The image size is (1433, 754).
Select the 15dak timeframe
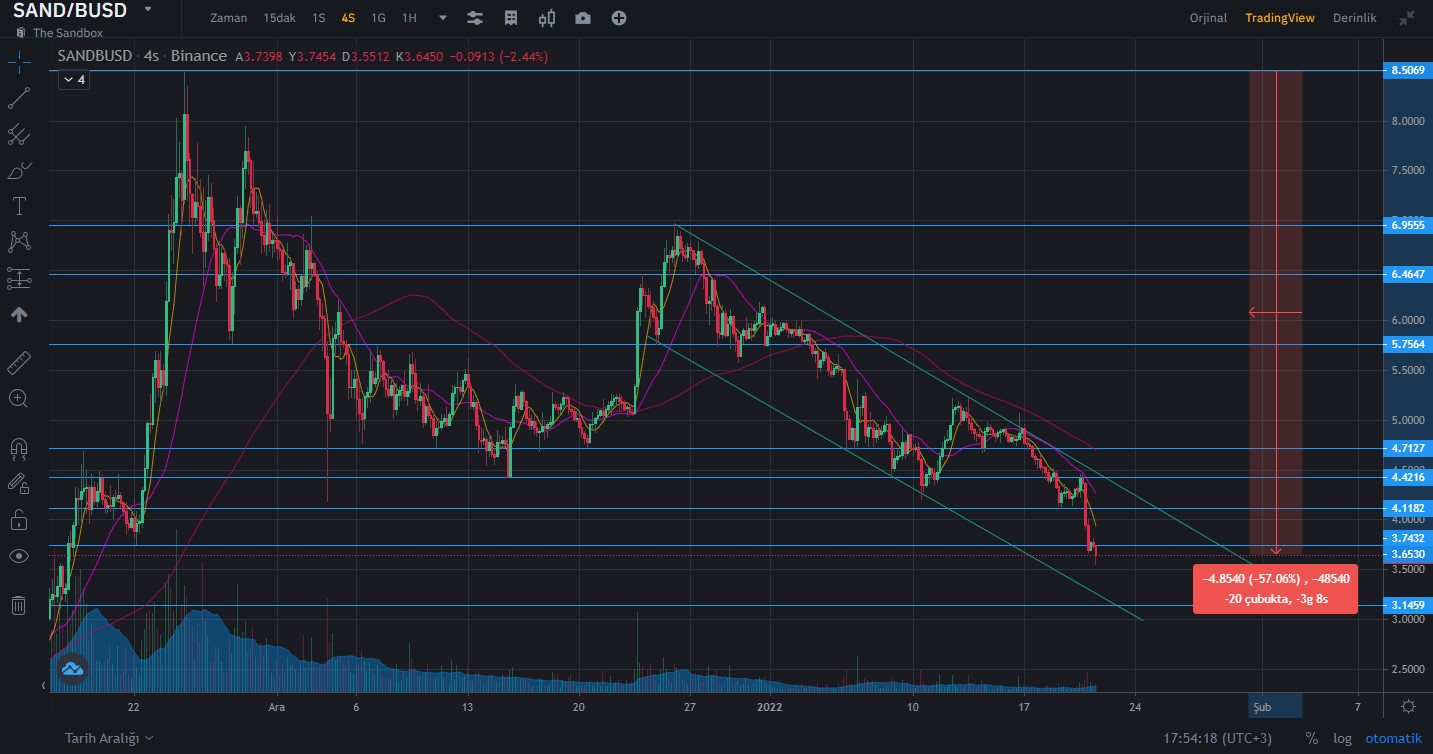pos(279,18)
